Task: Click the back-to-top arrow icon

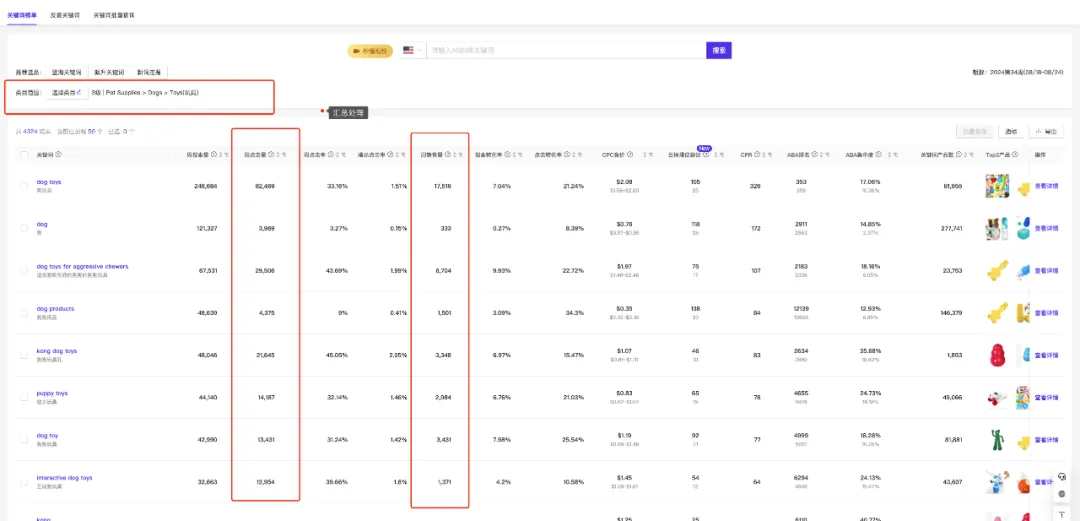Action: pyautogui.click(x=1061, y=513)
